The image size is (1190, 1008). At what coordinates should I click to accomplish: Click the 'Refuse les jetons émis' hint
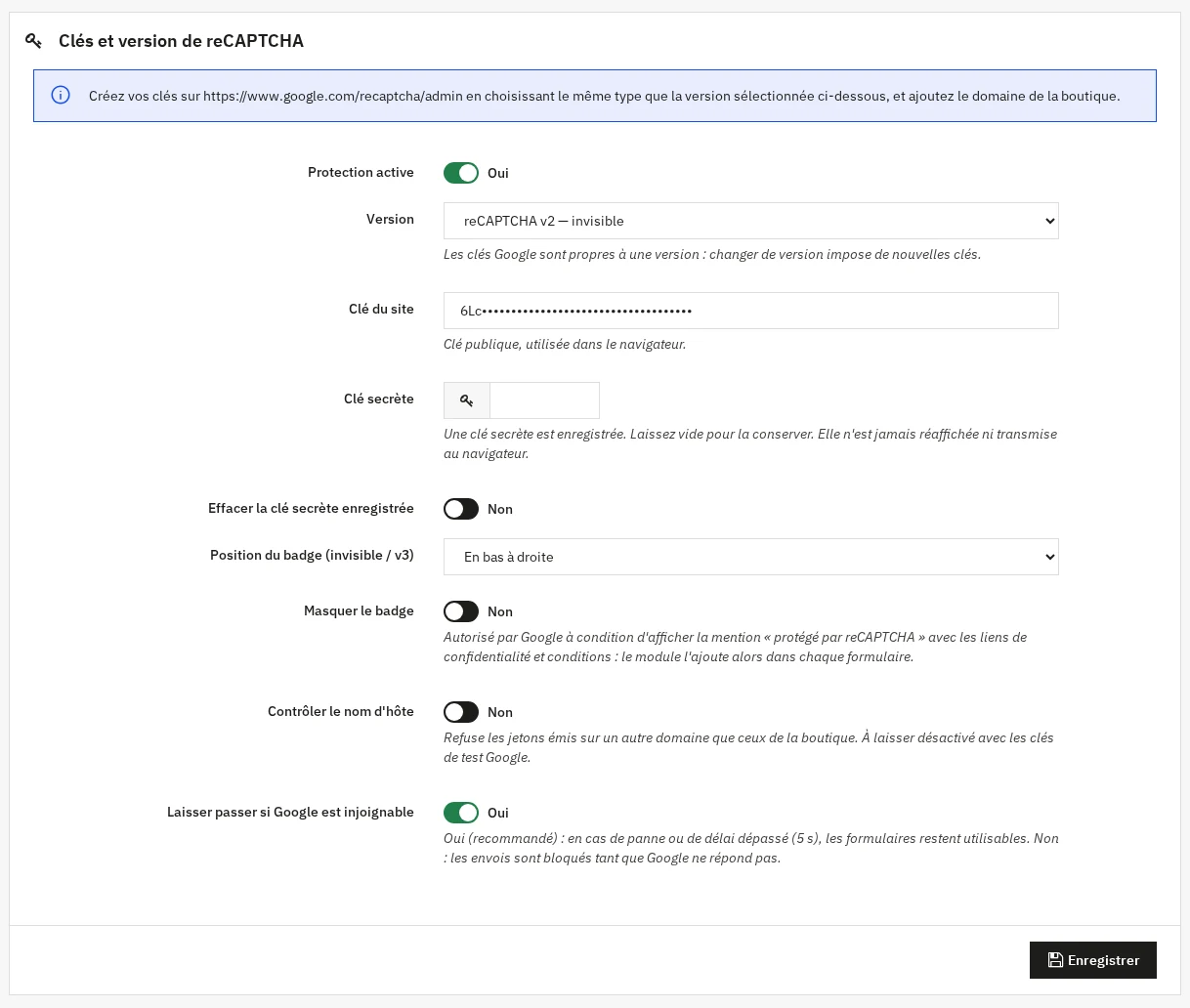[x=748, y=747]
